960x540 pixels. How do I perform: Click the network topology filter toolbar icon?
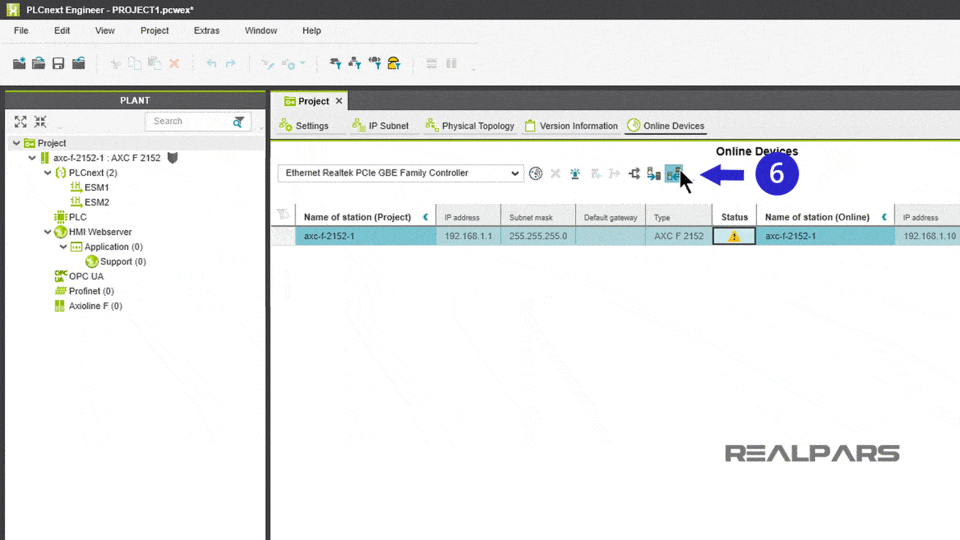(354, 63)
